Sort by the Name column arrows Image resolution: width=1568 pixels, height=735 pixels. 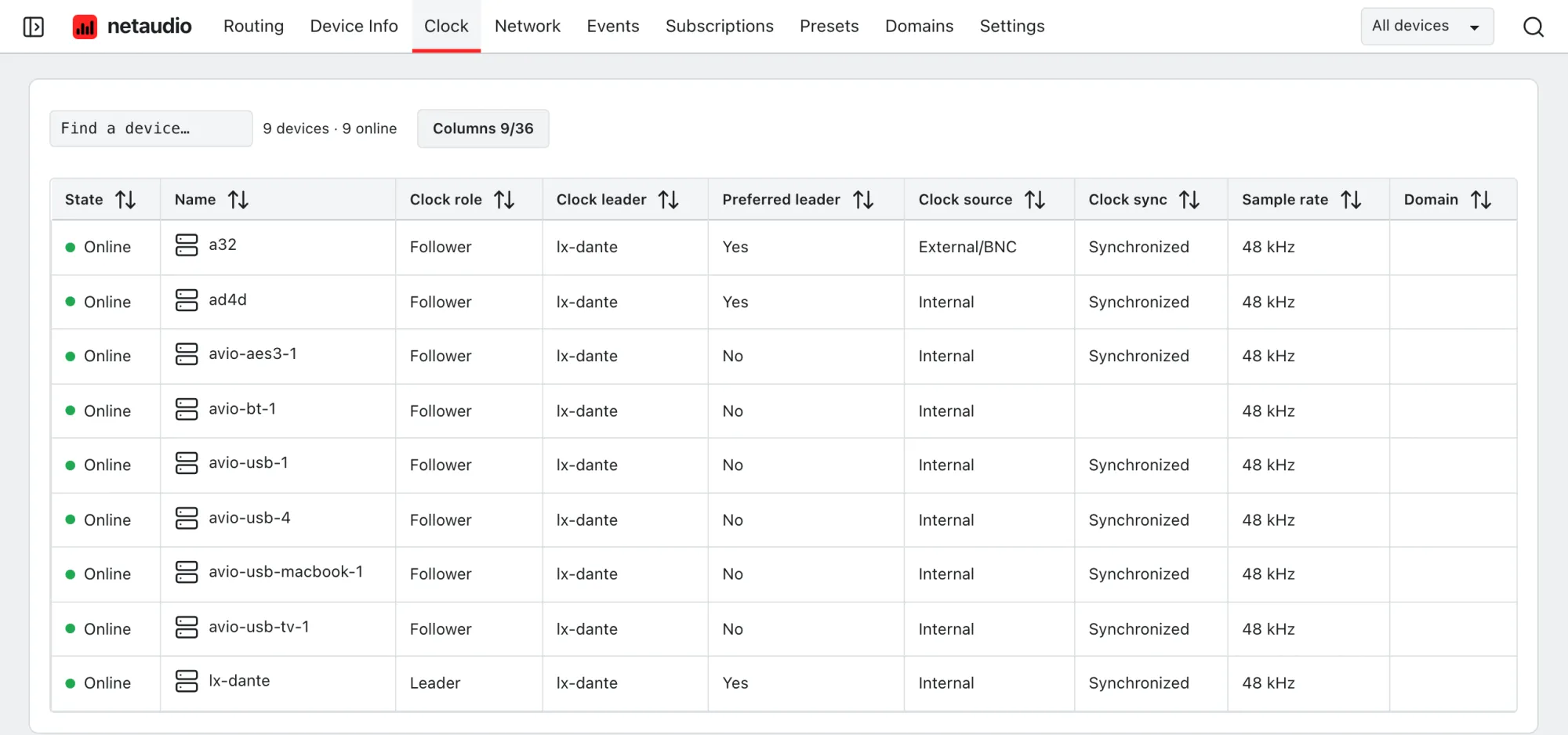(x=238, y=200)
